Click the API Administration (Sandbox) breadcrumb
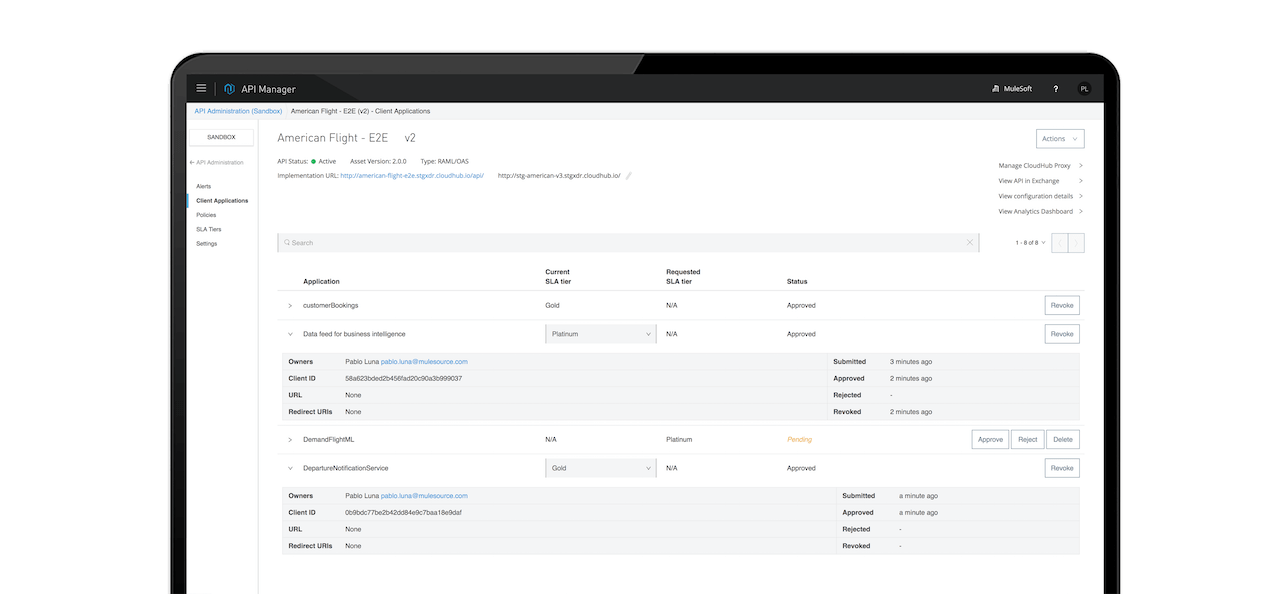The width and height of the screenshot is (1280, 594). click(x=238, y=111)
